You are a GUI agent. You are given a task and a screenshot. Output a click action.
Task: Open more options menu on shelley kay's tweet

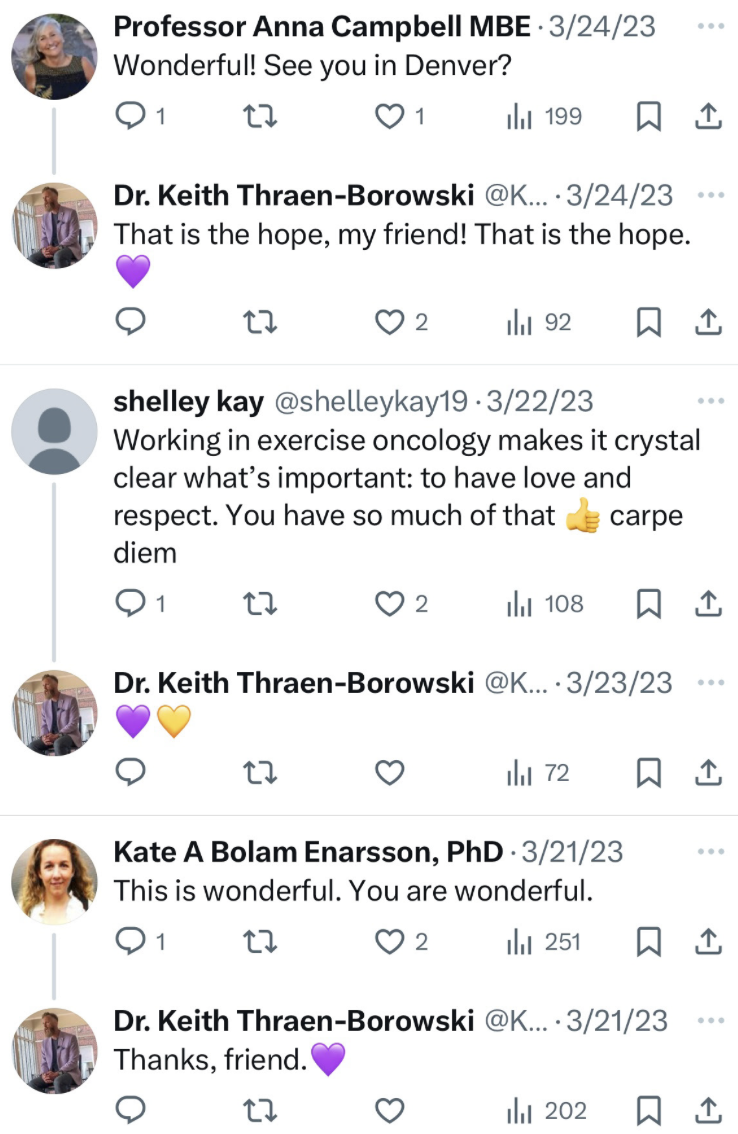pos(711,401)
